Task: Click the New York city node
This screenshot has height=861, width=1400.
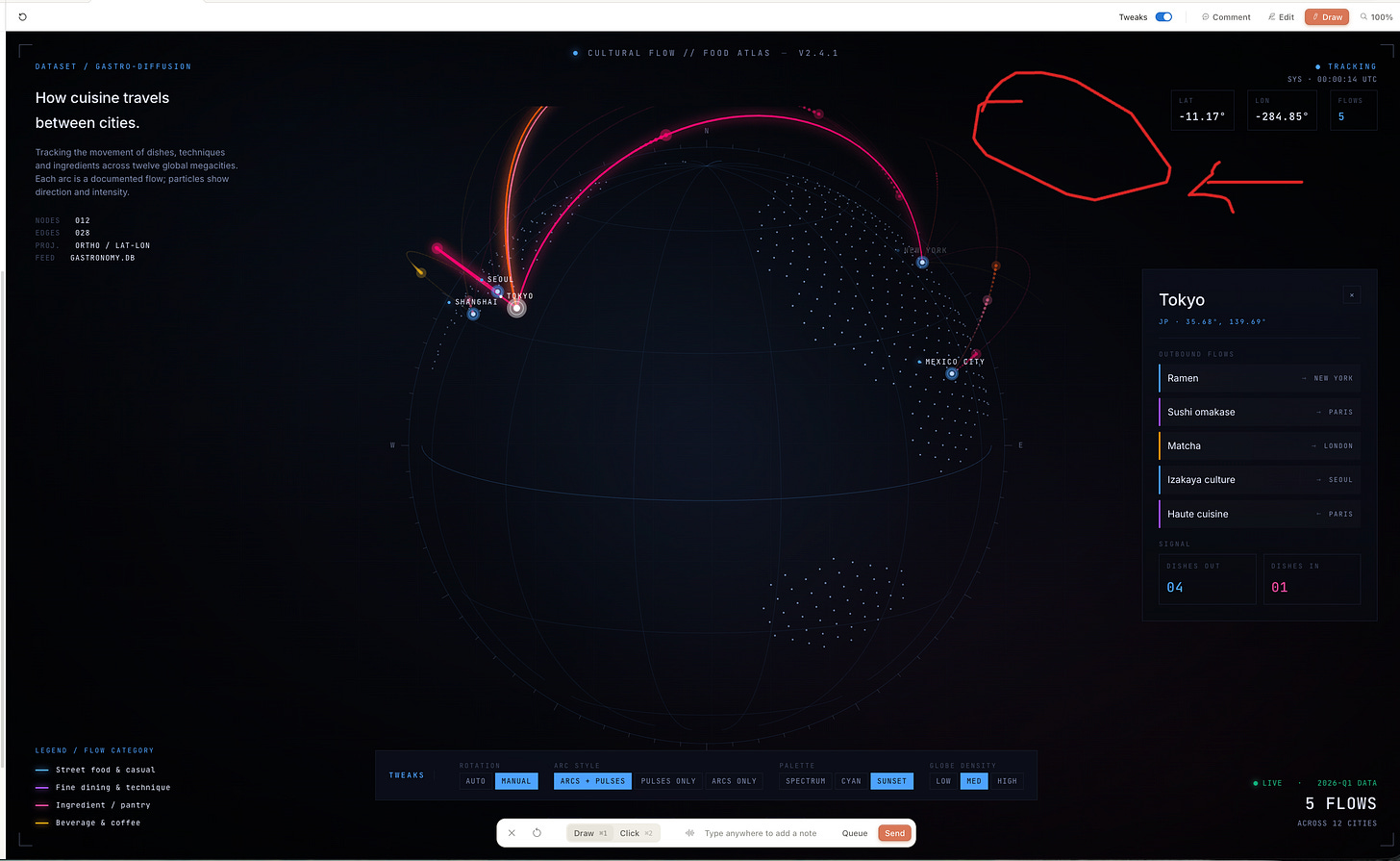Action: [x=922, y=262]
